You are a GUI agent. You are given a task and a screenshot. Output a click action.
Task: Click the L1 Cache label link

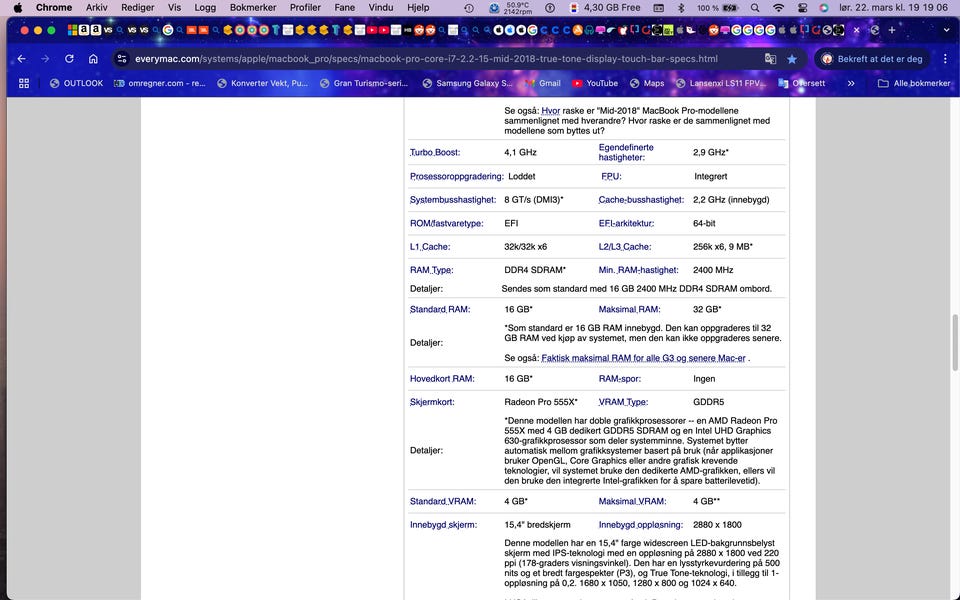tap(430, 247)
